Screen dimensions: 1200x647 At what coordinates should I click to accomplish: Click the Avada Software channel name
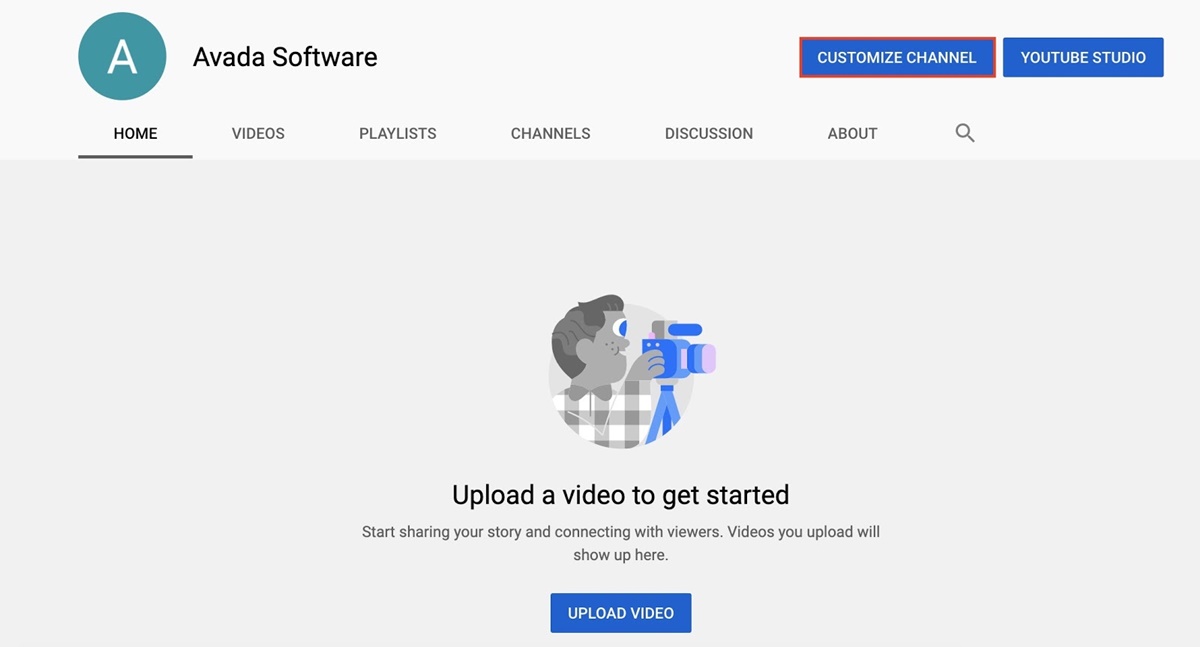[285, 57]
